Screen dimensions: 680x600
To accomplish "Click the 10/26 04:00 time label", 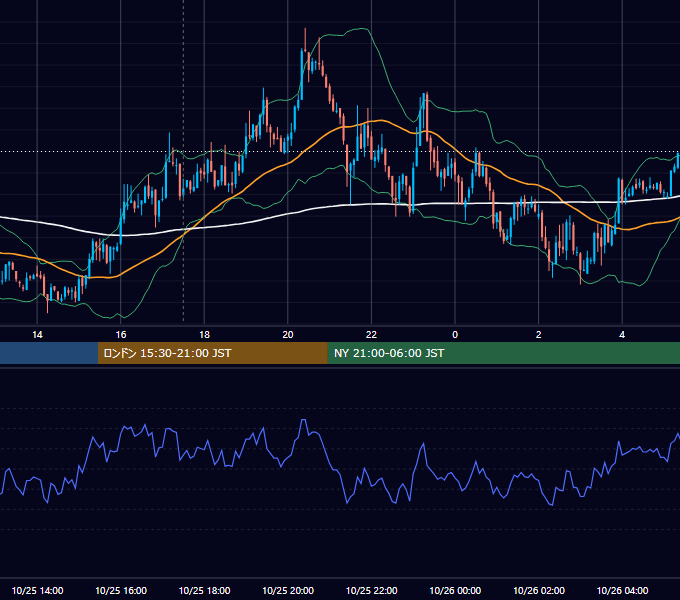I will (622, 590).
